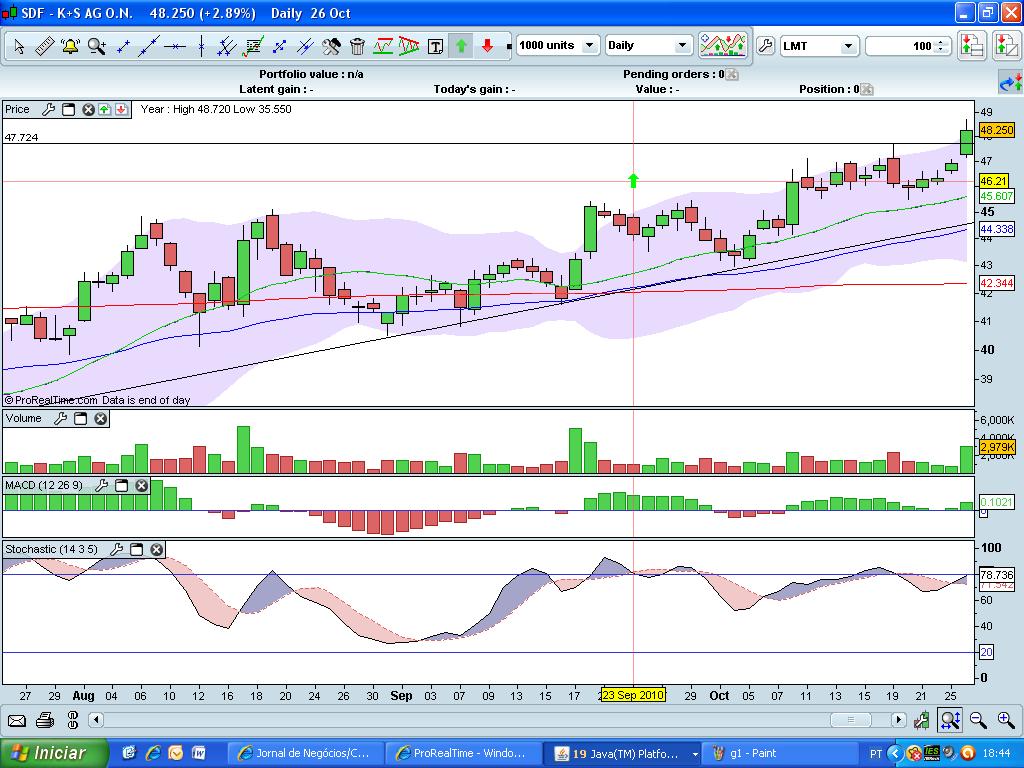Viewport: 1024px width, 768px height.
Task: Select the crossed parallel lines tool
Action: (x=305, y=46)
